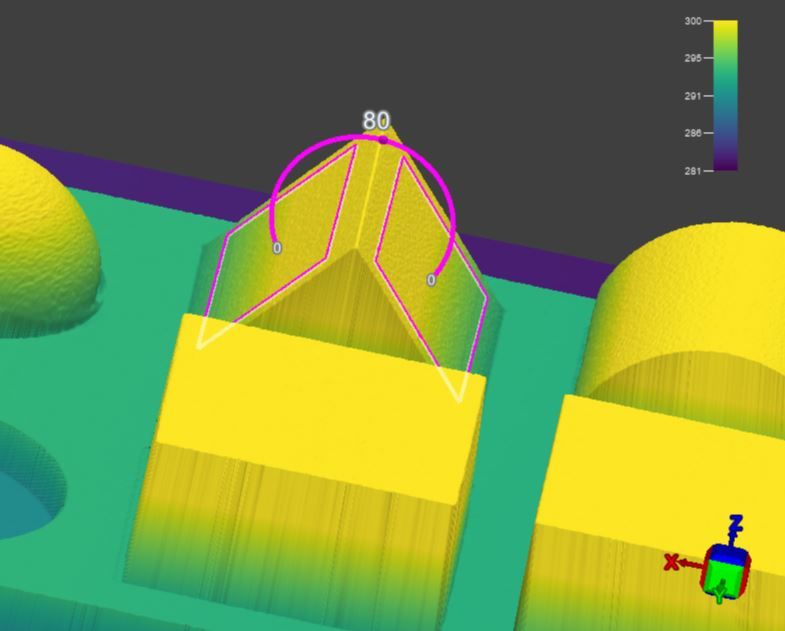Click the blue Z axis label on gizmo

point(736,525)
